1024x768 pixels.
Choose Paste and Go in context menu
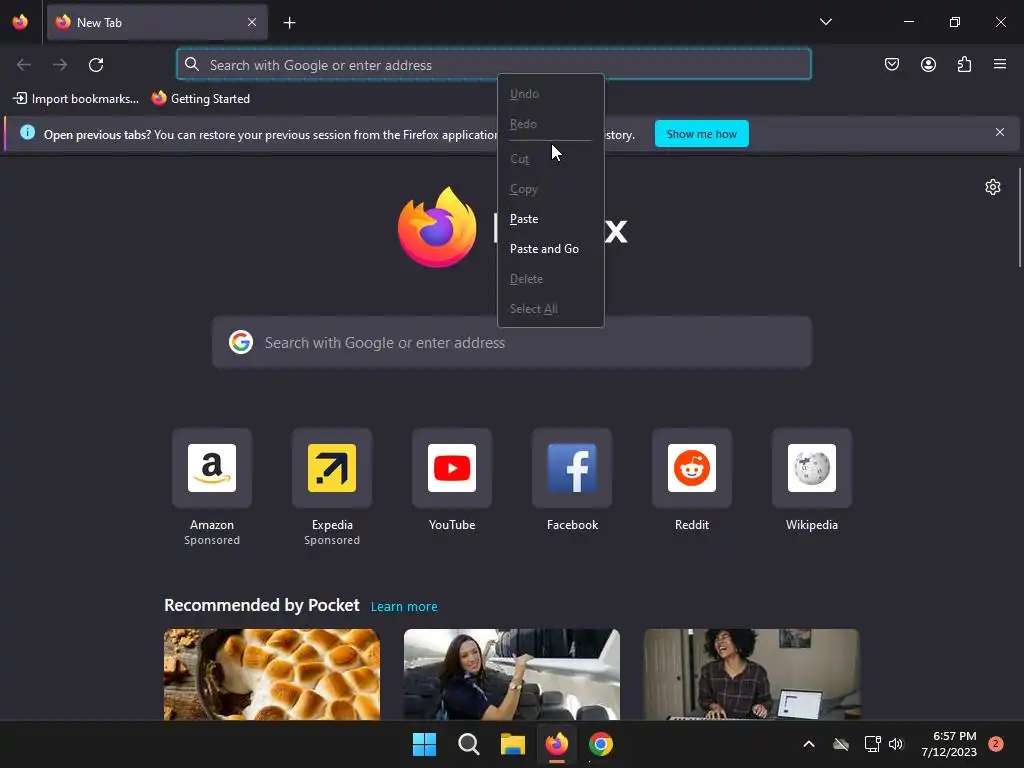(x=551, y=249)
